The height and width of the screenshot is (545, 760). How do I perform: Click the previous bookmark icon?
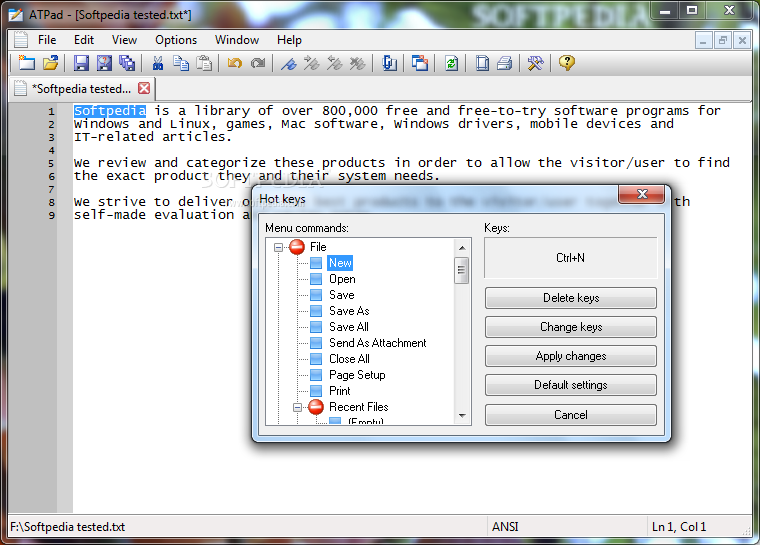pyautogui.click(x=335, y=63)
